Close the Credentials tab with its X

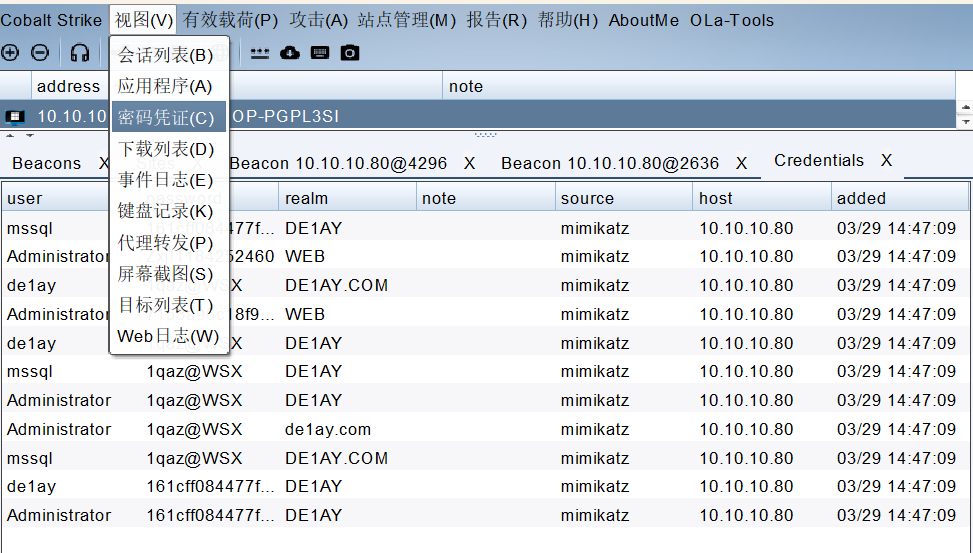(x=886, y=161)
